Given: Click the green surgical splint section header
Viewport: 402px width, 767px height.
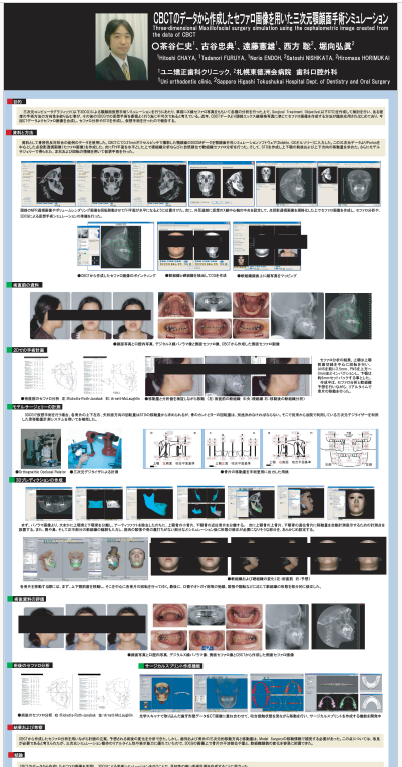Looking at the screenshot, I should click(171, 666).
